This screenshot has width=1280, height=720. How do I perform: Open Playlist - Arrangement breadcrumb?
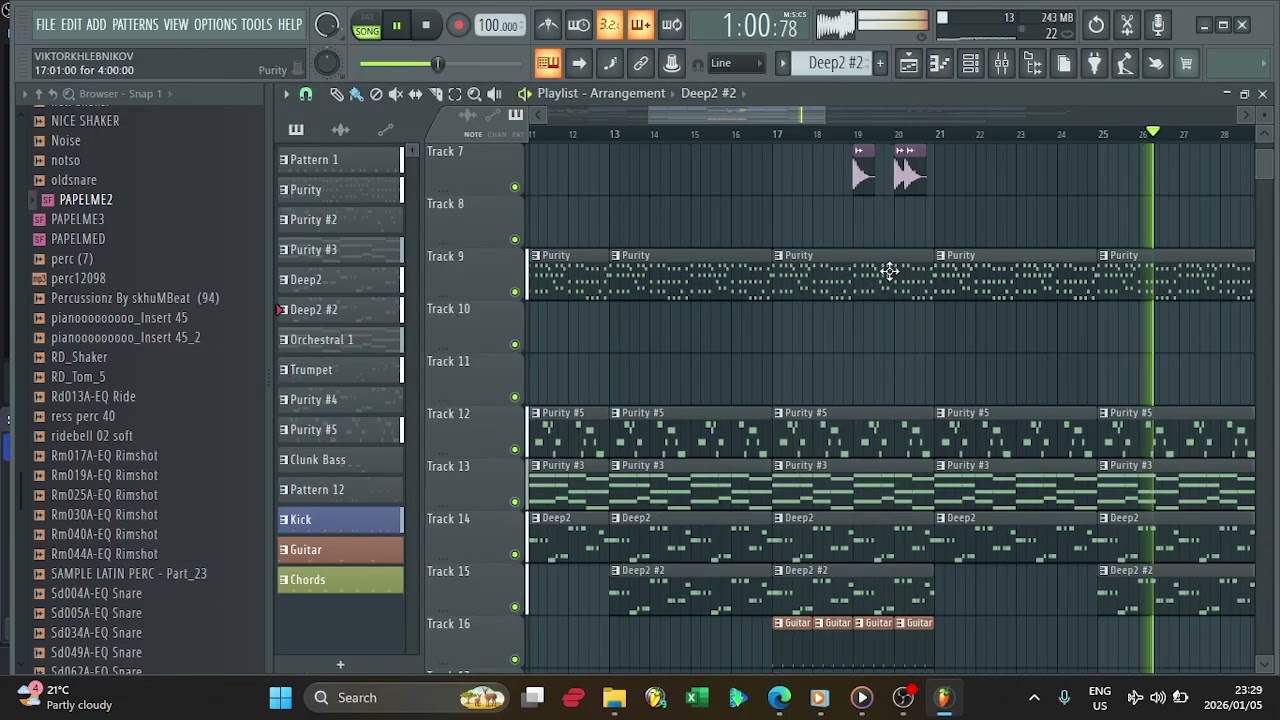pyautogui.click(x=601, y=93)
